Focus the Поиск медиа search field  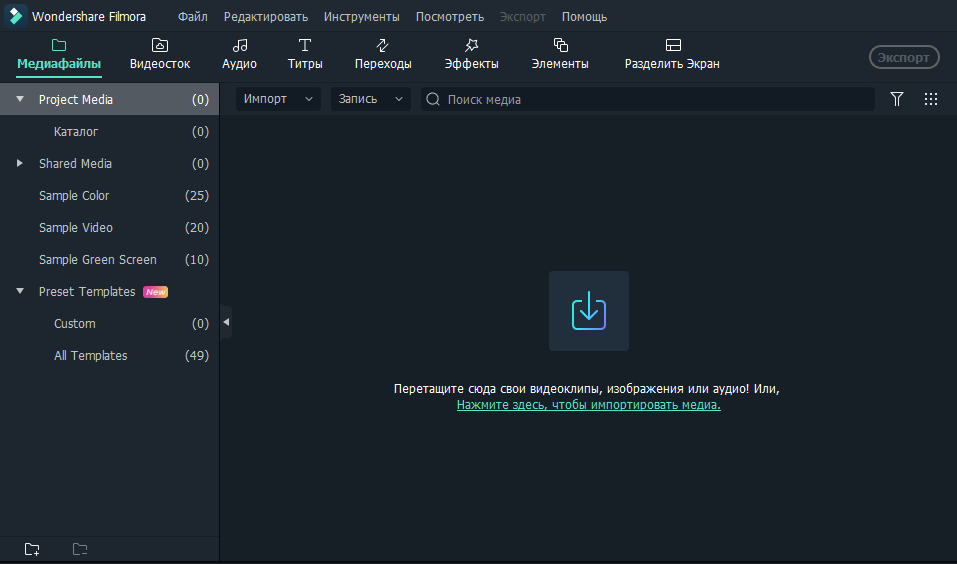point(648,99)
